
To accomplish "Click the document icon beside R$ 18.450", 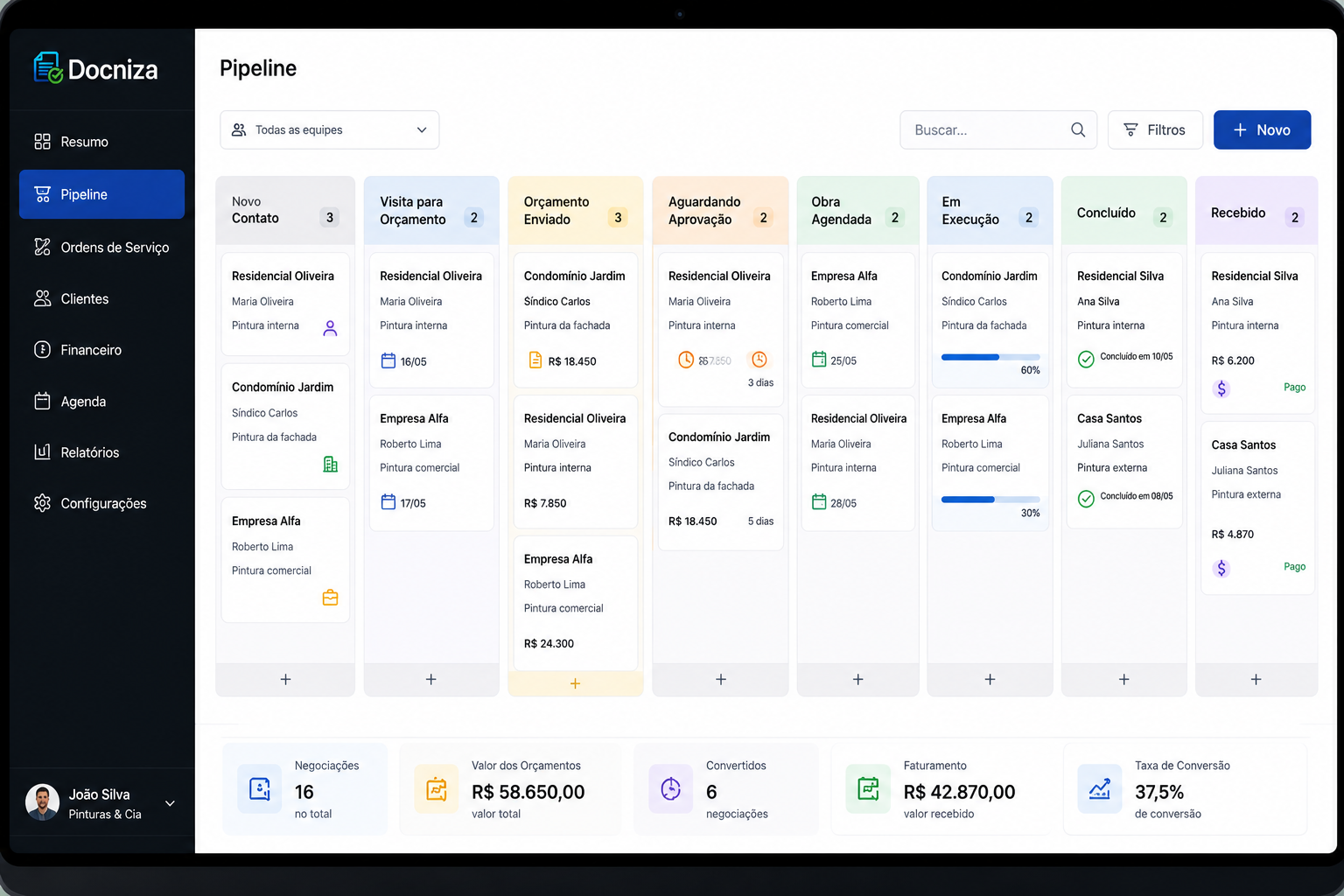I will coord(535,360).
